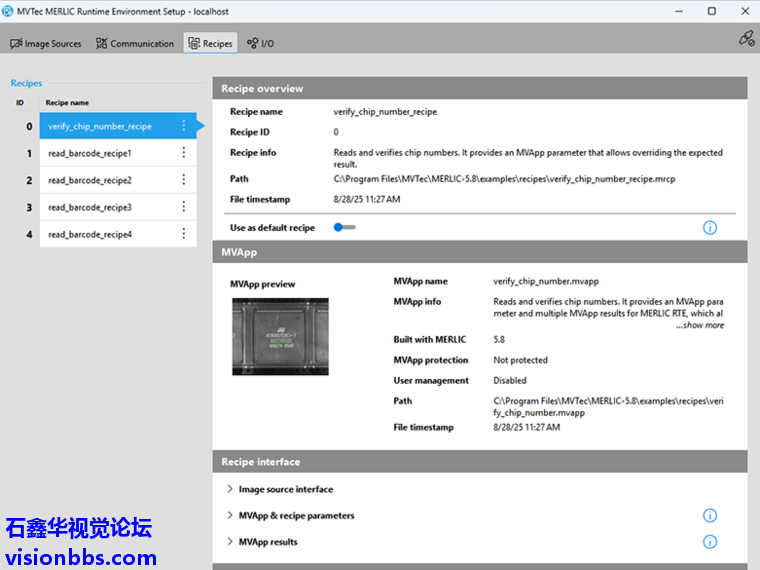Expand the Image source interface section
This screenshot has height=570, width=760.
click(x=285, y=489)
